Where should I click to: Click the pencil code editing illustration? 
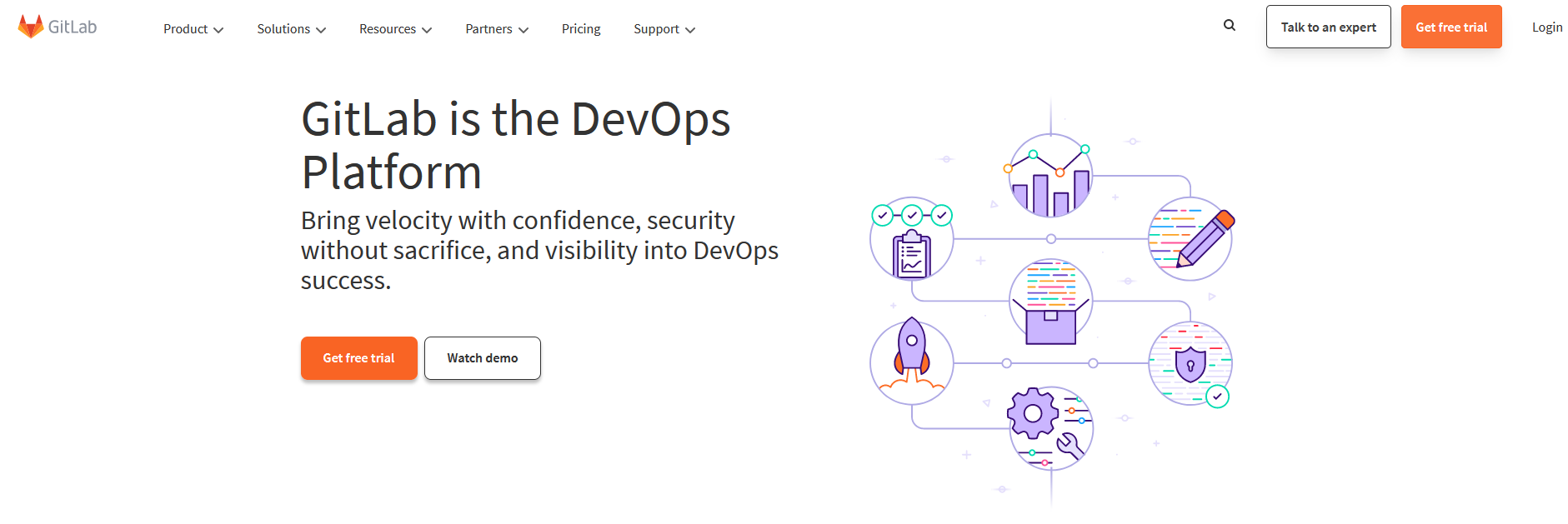click(1190, 239)
